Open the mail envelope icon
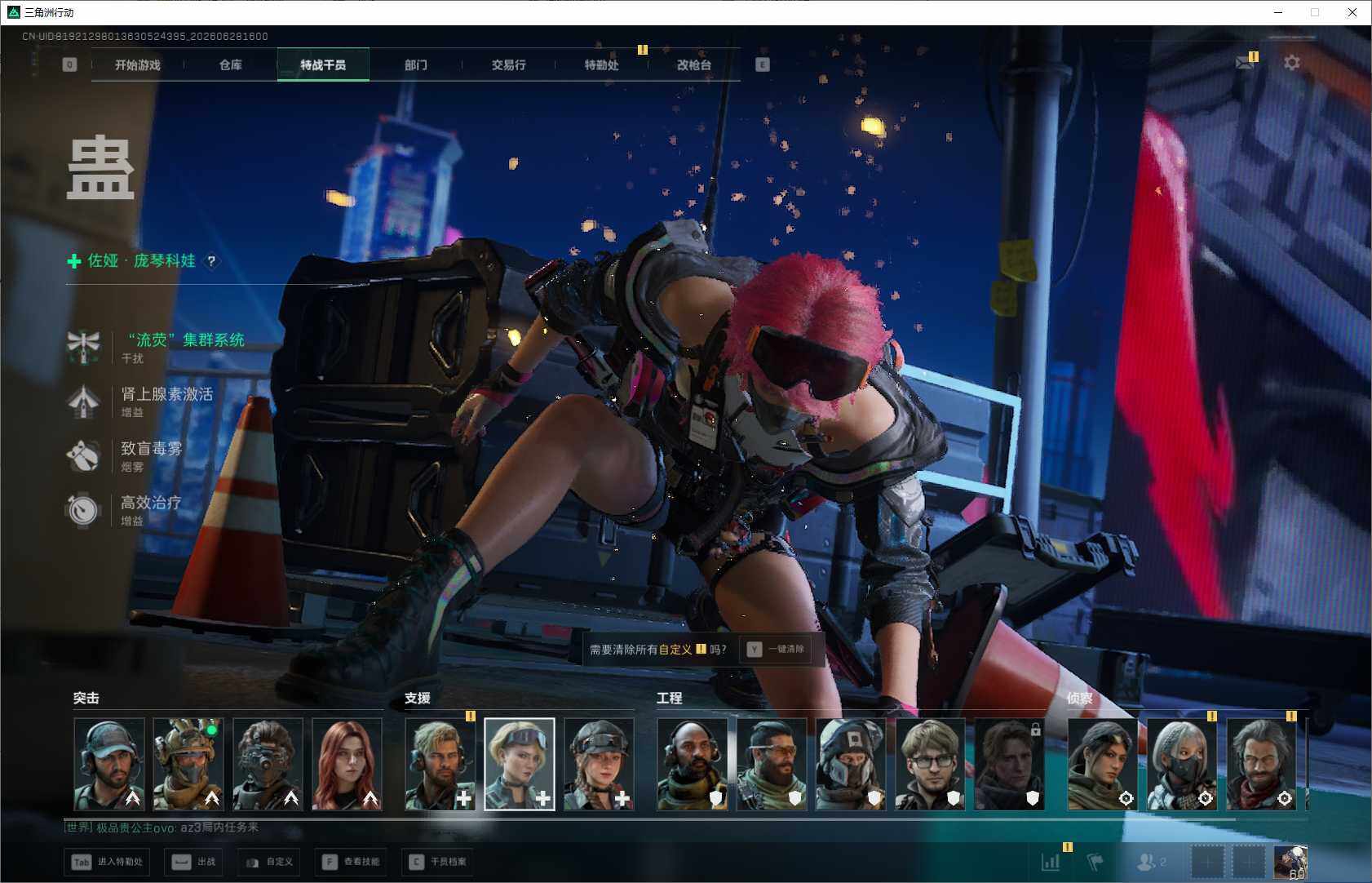 point(1245,63)
